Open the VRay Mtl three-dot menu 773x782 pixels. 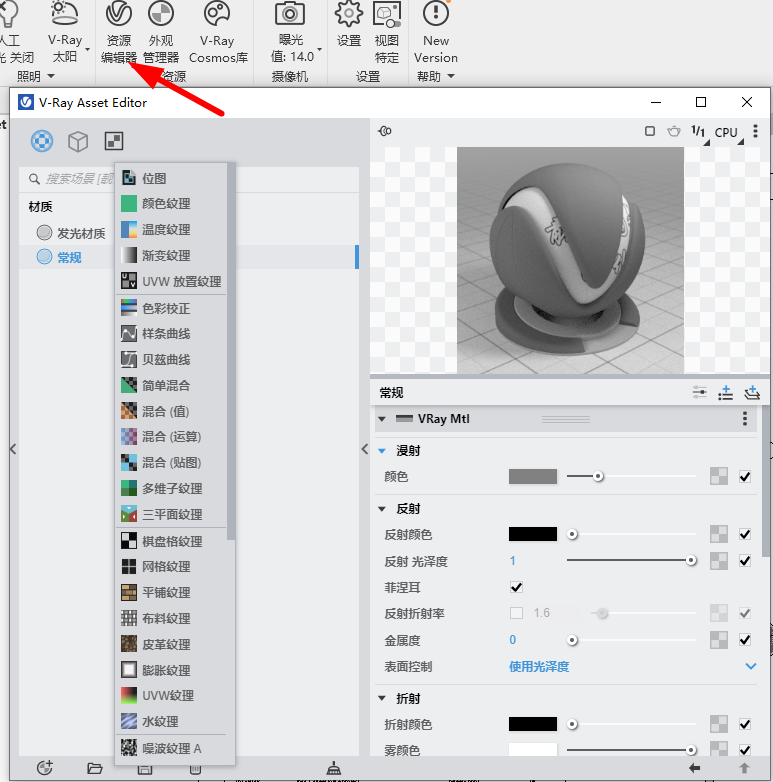pos(745,418)
